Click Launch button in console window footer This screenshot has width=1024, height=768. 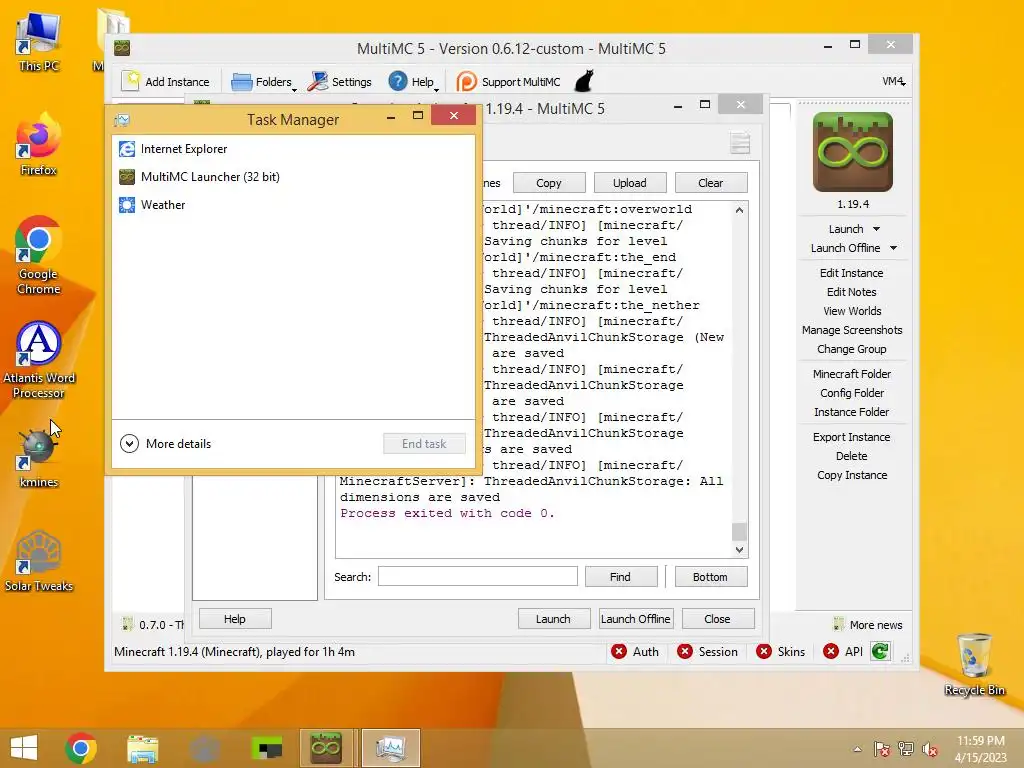coord(553,618)
